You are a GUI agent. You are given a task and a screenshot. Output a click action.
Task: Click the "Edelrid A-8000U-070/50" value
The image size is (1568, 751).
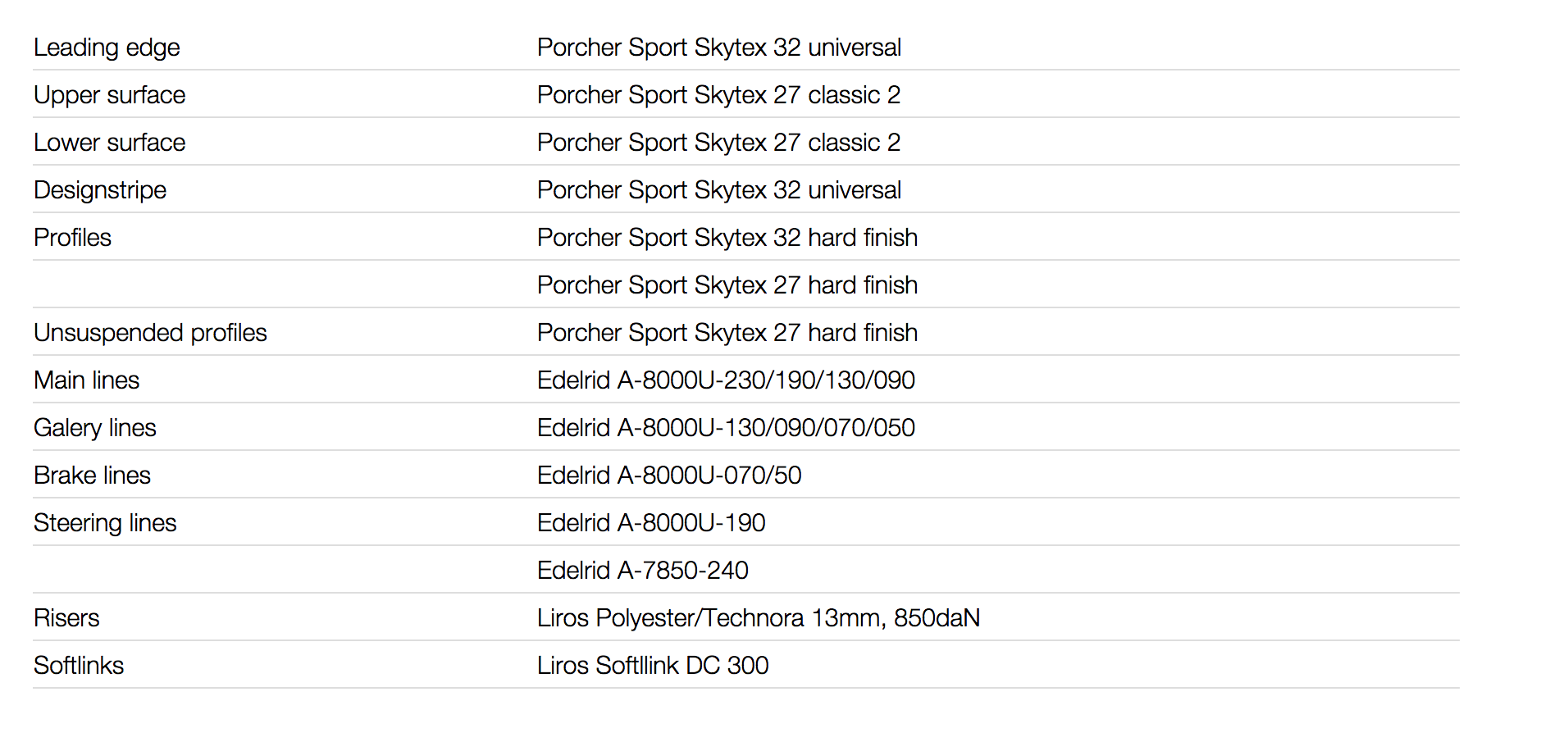coord(669,476)
